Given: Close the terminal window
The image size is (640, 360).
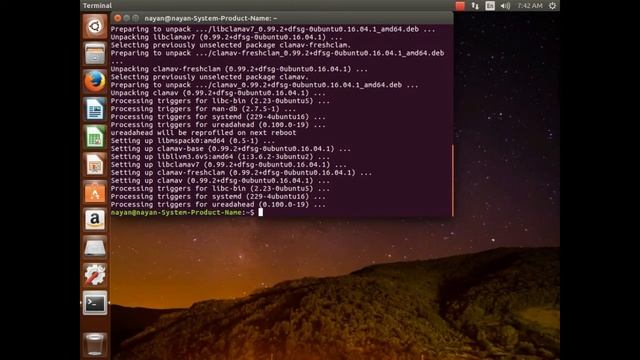Looking at the screenshot, I should point(118,18).
